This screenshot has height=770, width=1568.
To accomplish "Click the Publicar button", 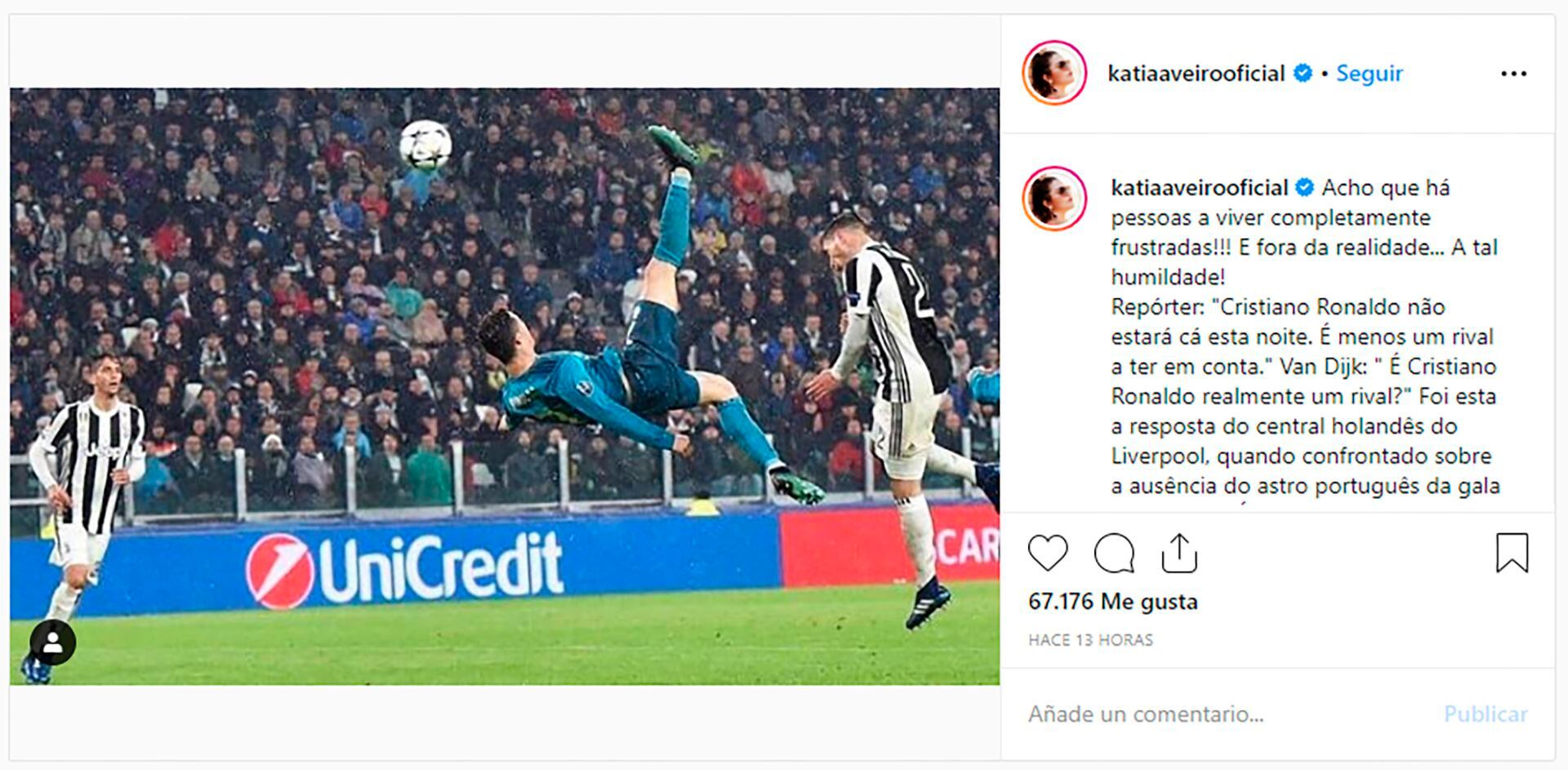I will pos(1486,714).
